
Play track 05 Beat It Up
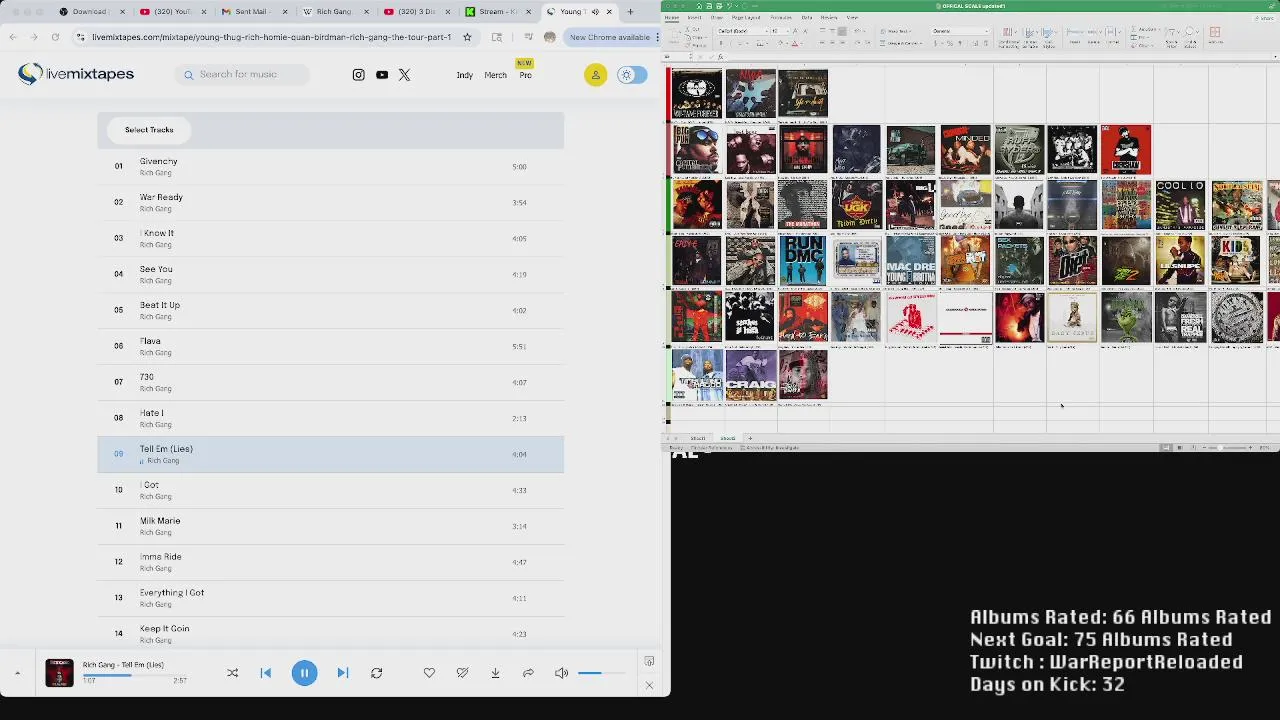tap(330, 310)
